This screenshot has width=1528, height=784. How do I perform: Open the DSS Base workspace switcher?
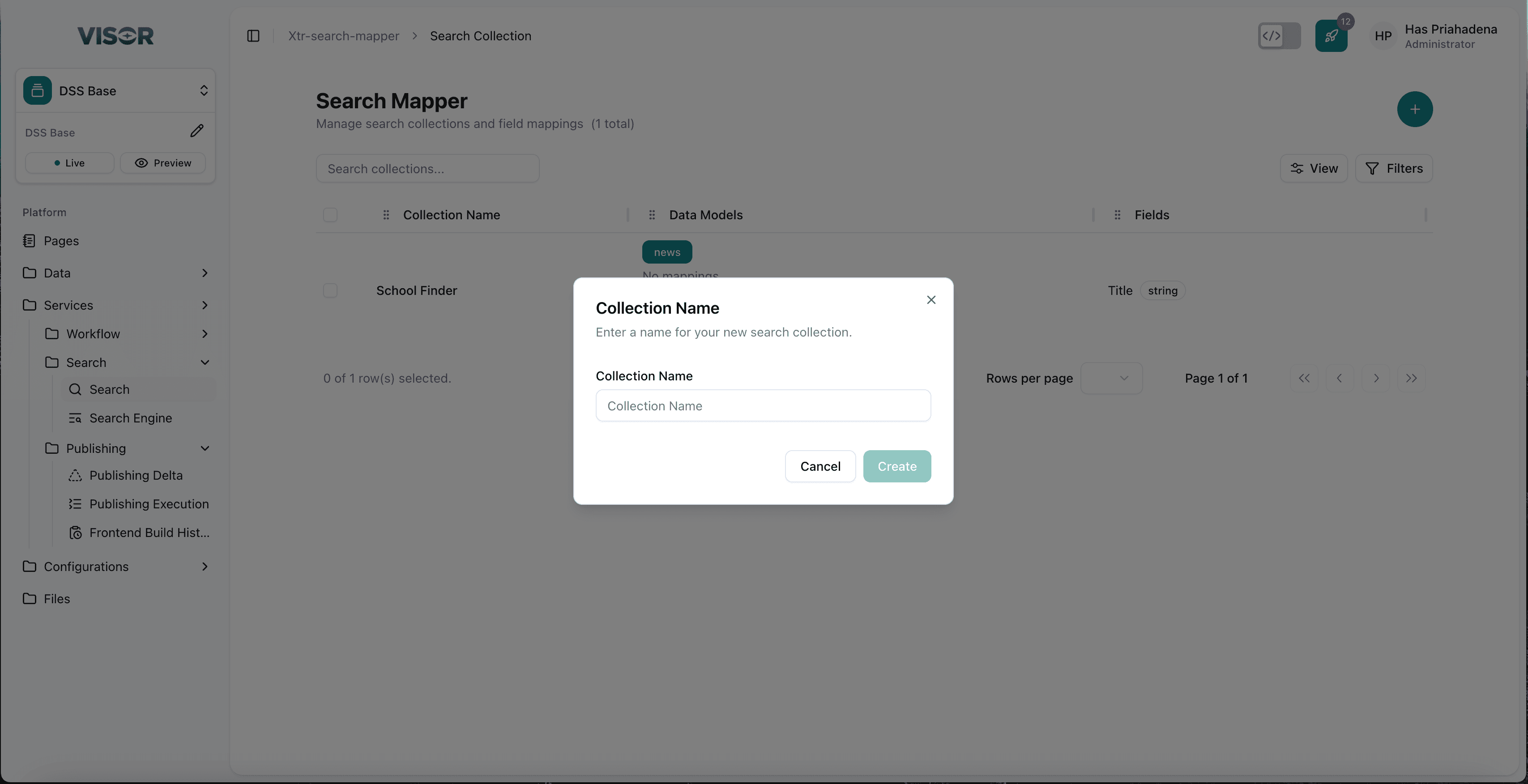click(x=115, y=91)
